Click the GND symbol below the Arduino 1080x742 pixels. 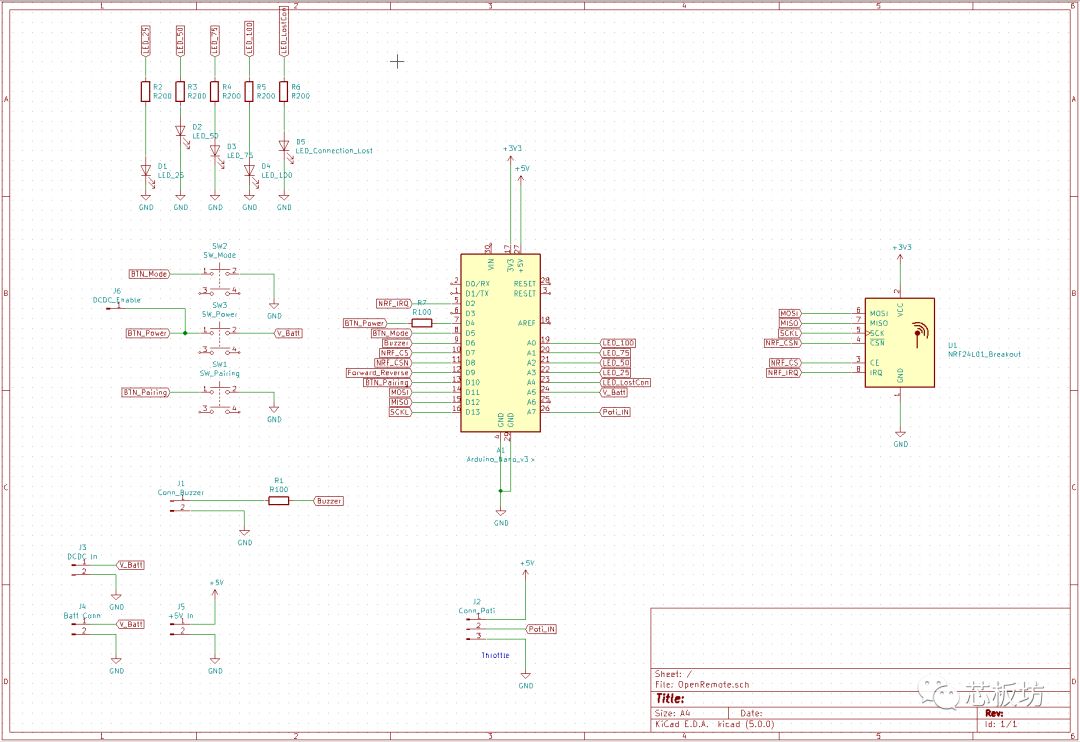[x=501, y=517]
